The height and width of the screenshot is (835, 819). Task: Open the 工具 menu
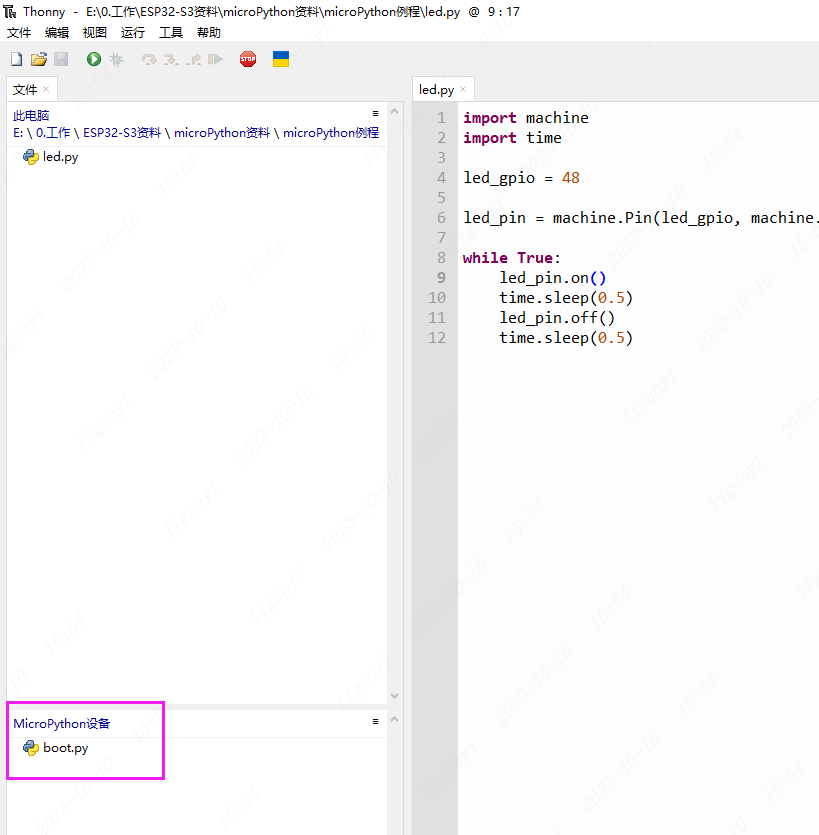[x=171, y=33]
